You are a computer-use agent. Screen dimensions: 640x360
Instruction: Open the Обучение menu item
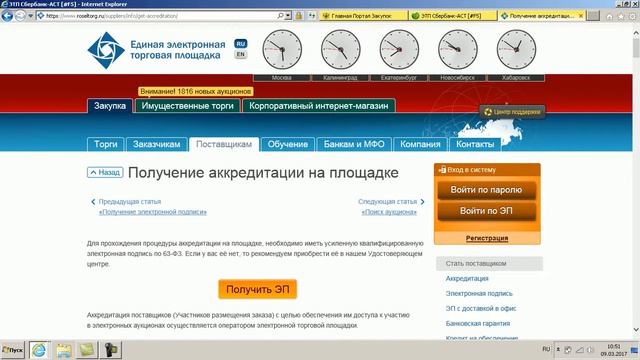[x=288, y=144]
